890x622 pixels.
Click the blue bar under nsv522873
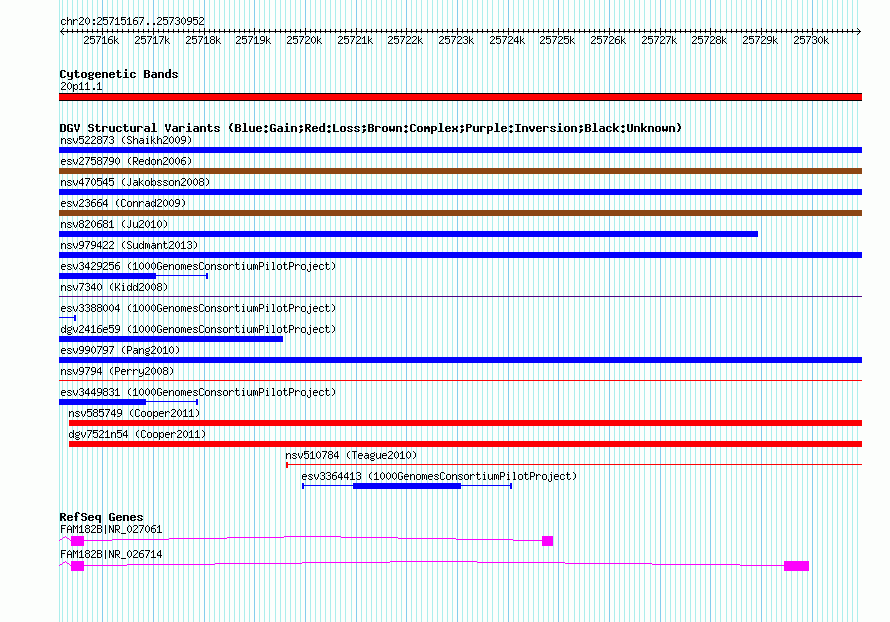tap(460, 150)
